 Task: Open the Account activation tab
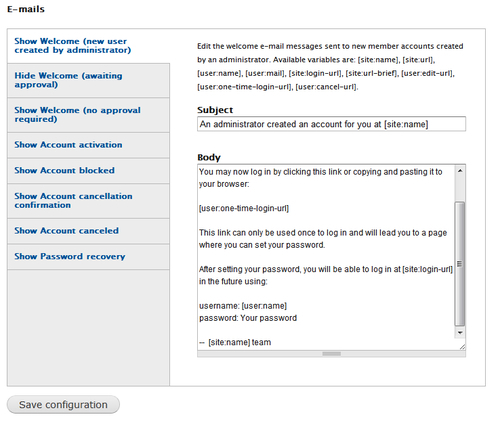click(68, 145)
